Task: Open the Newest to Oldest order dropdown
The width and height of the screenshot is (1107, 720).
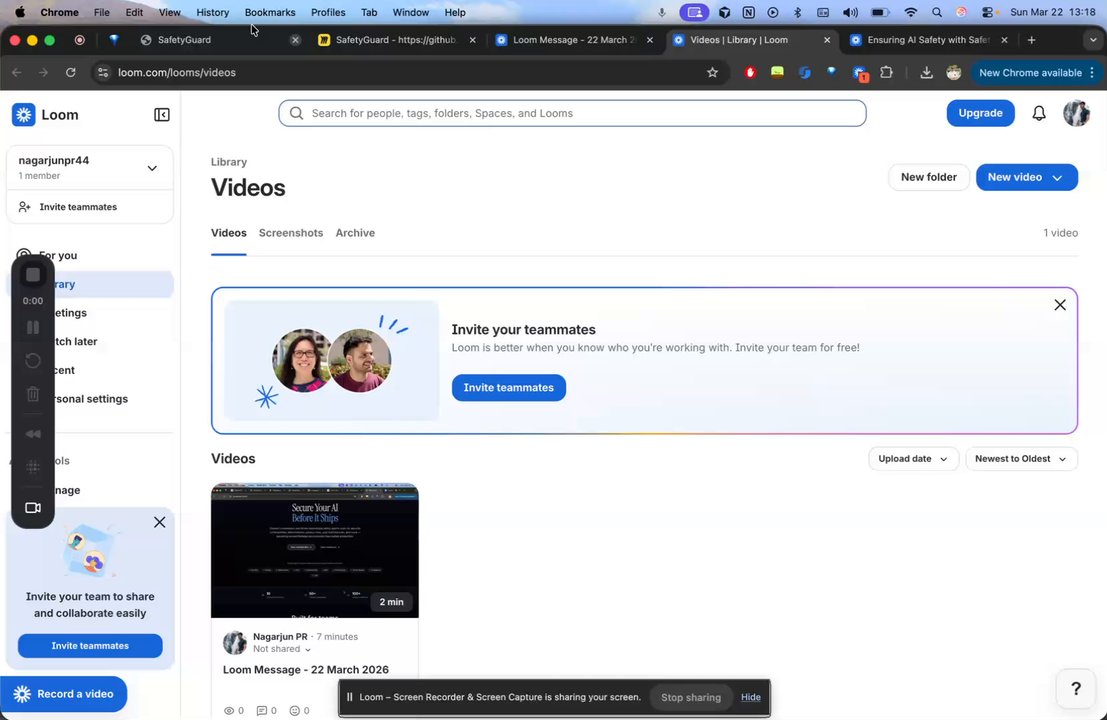Action: click(1021, 459)
